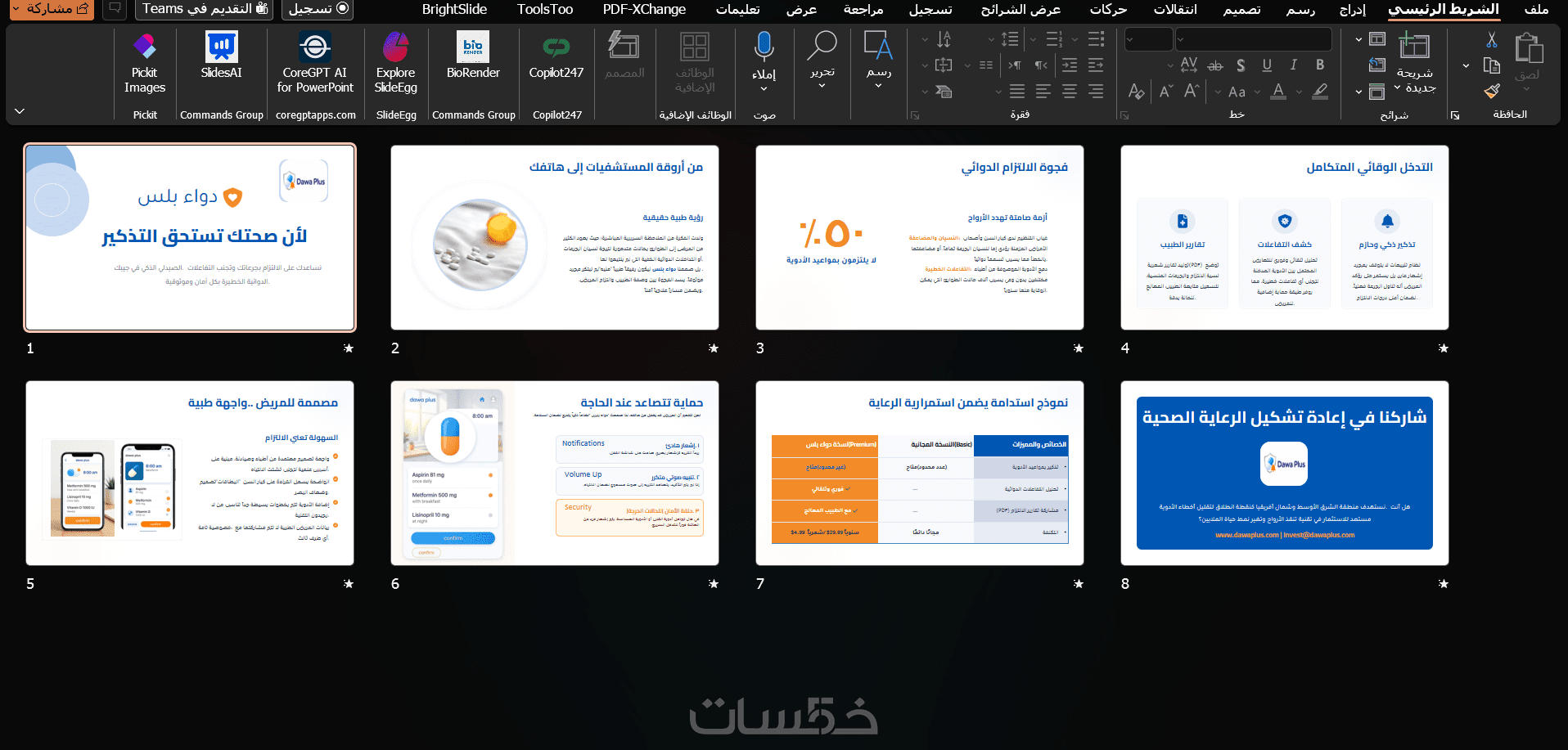Expand the Section dropdown arrow
The image size is (1568, 750).
click(x=1358, y=92)
